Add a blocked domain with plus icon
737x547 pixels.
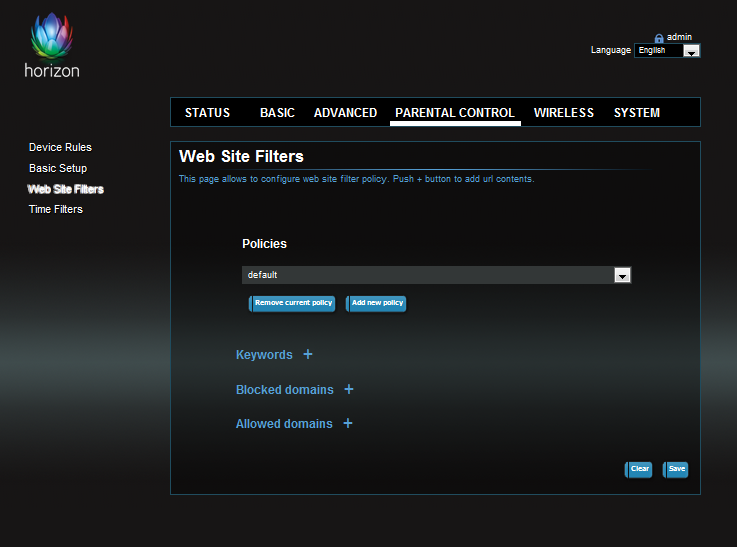pyautogui.click(x=349, y=389)
